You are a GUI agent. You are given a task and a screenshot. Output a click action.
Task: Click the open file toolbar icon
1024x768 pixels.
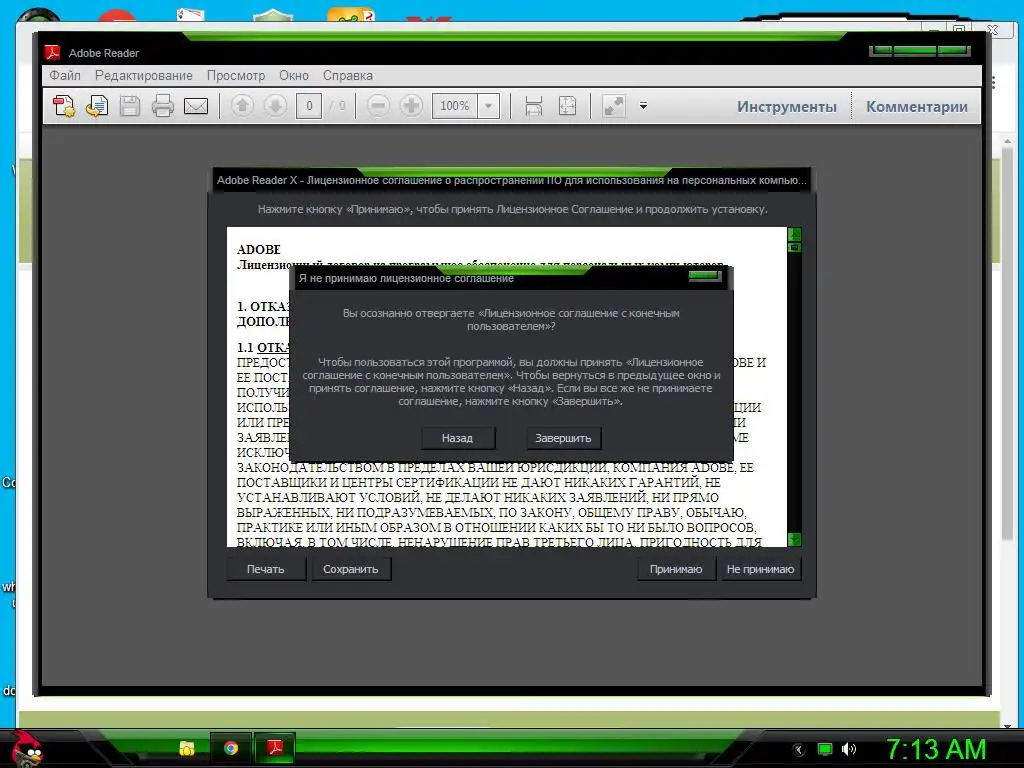[97, 106]
